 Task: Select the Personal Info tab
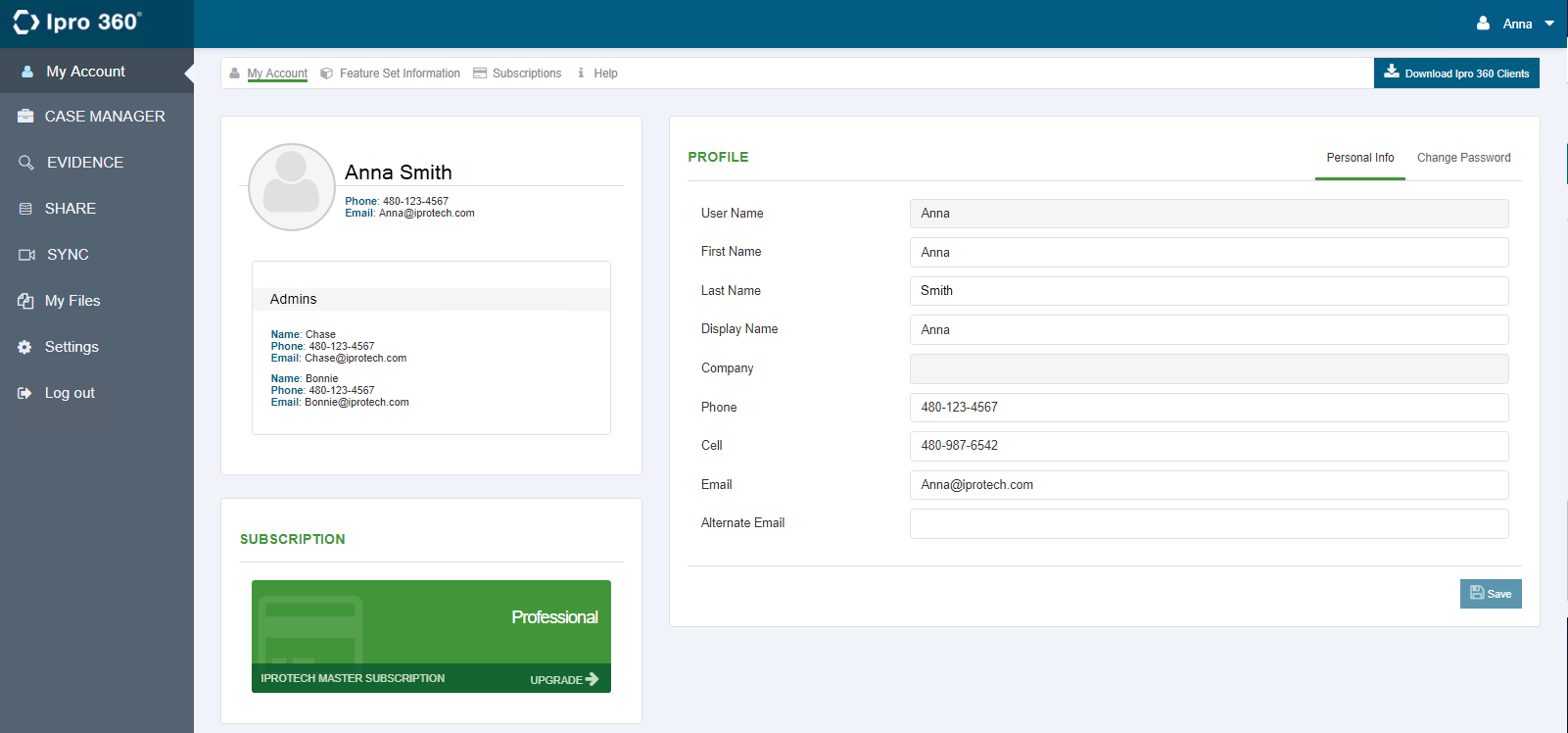tap(1359, 158)
